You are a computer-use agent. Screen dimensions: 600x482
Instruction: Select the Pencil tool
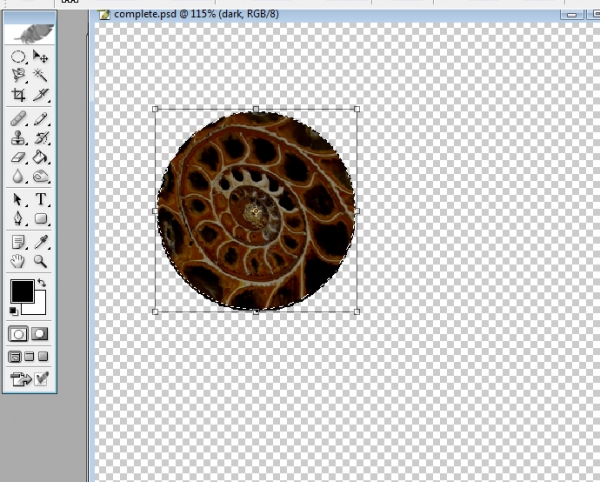[x=40, y=119]
